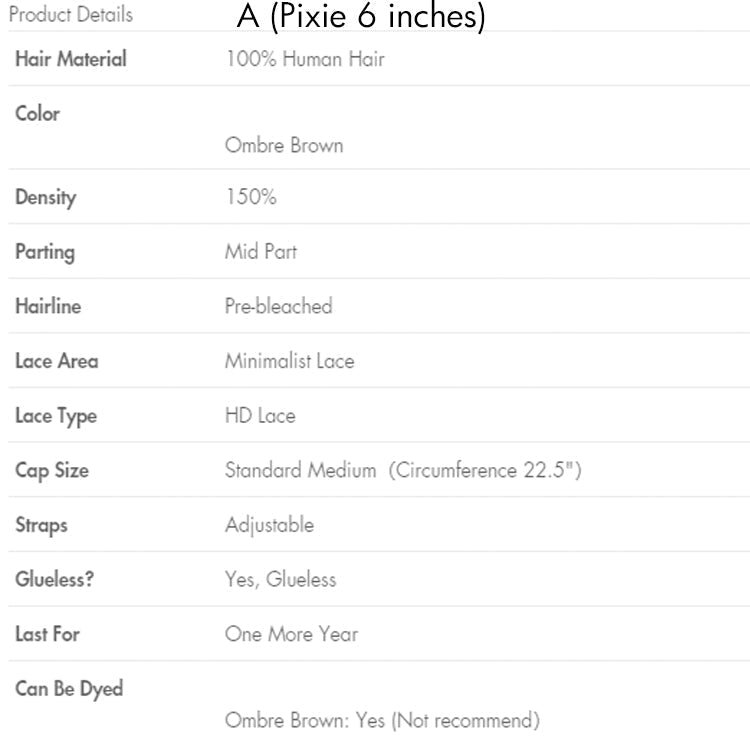The image size is (750, 750).
Task: Click the "Standard Medium (Circumference 22.5")" text
Action: pyautogui.click(x=402, y=470)
